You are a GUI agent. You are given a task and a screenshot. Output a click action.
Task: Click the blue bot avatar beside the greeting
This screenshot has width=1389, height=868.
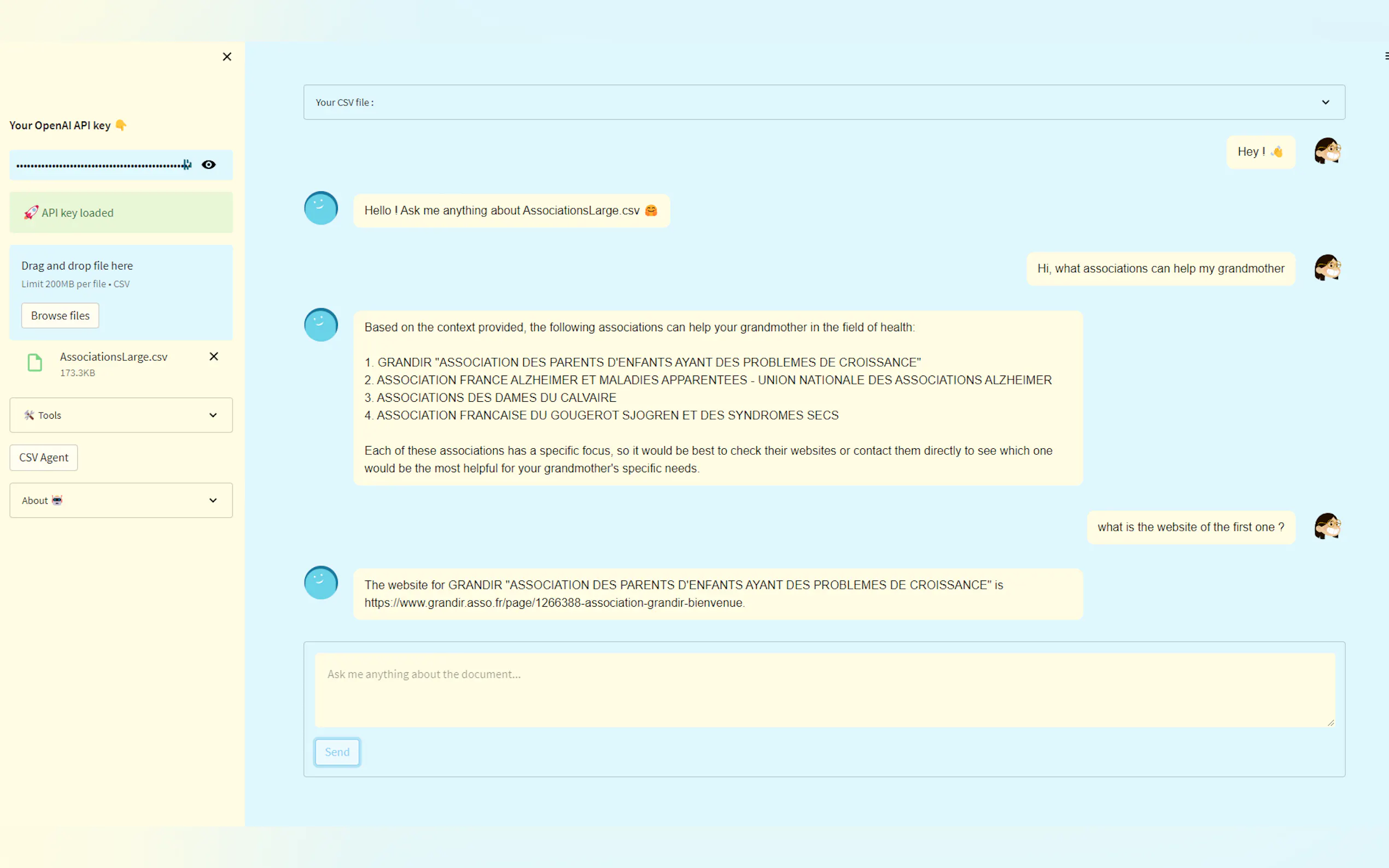[321, 208]
